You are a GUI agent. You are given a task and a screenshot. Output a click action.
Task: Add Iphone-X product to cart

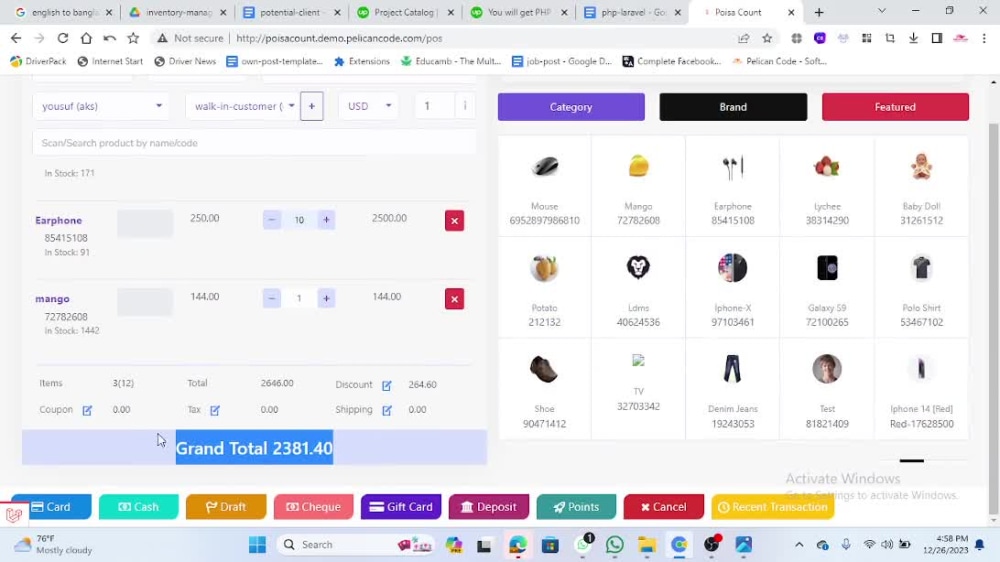click(x=733, y=288)
